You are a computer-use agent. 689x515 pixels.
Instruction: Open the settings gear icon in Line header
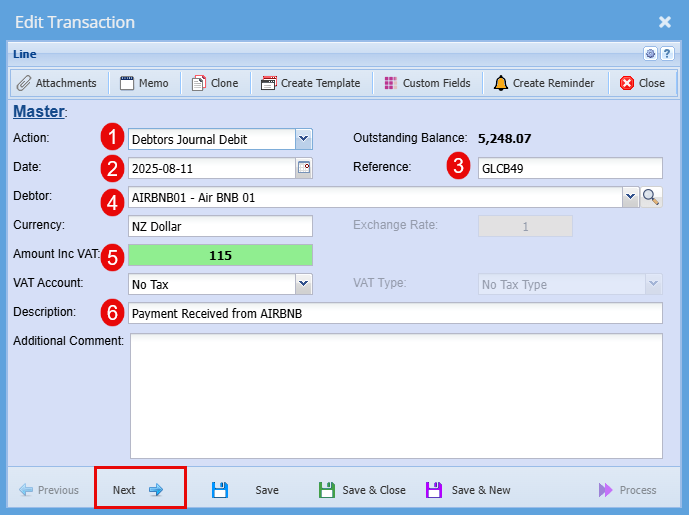point(651,54)
